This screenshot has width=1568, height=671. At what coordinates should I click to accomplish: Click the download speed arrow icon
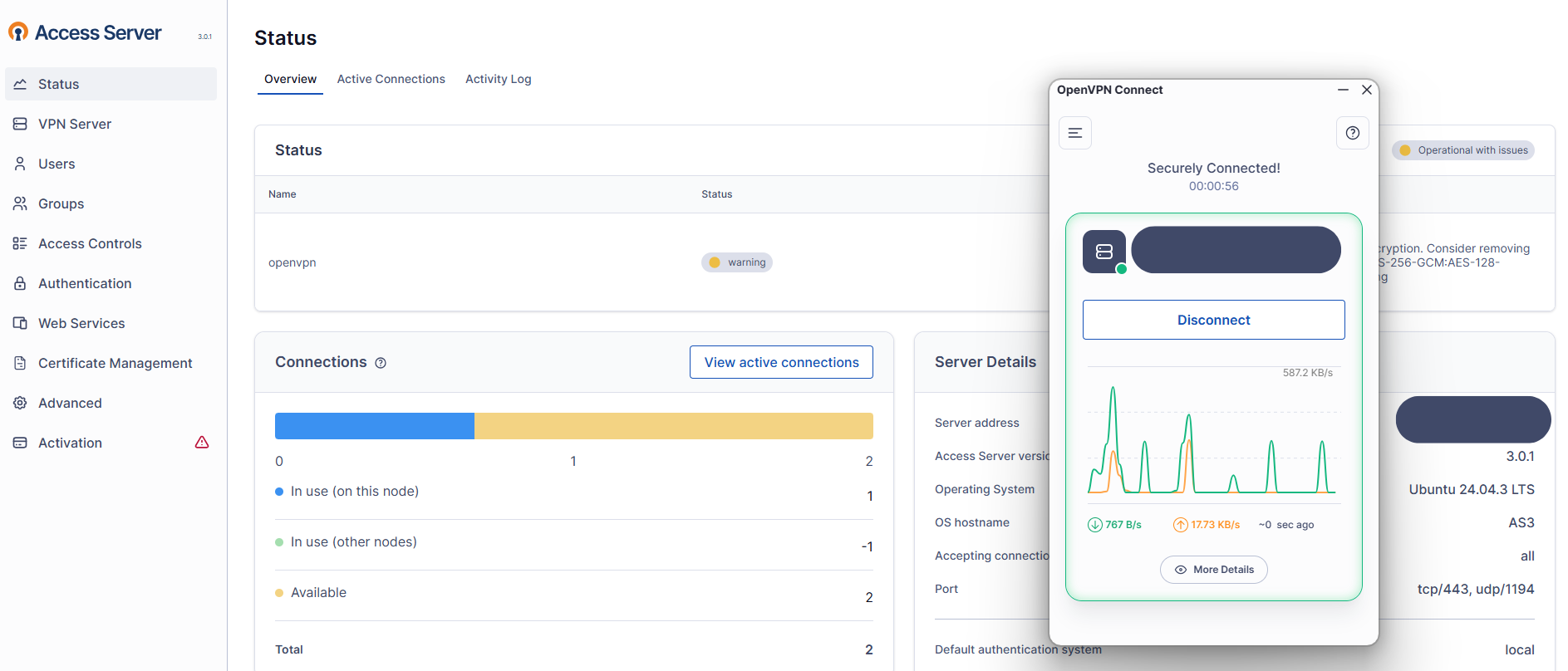[1095, 525]
